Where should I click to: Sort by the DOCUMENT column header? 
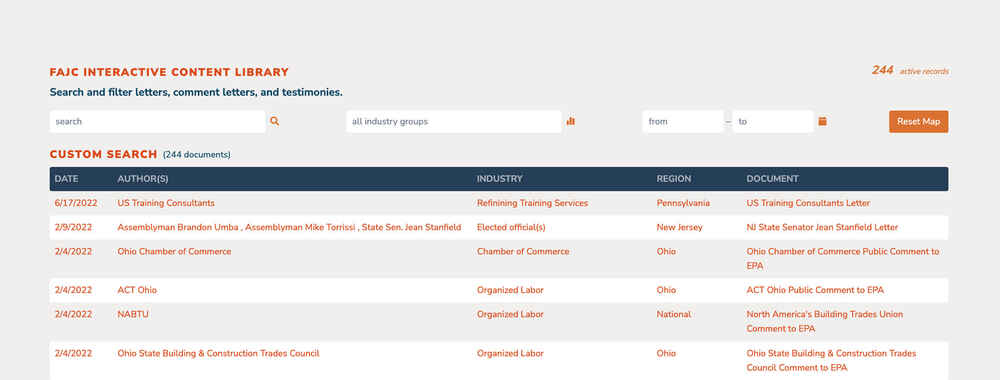coord(772,179)
